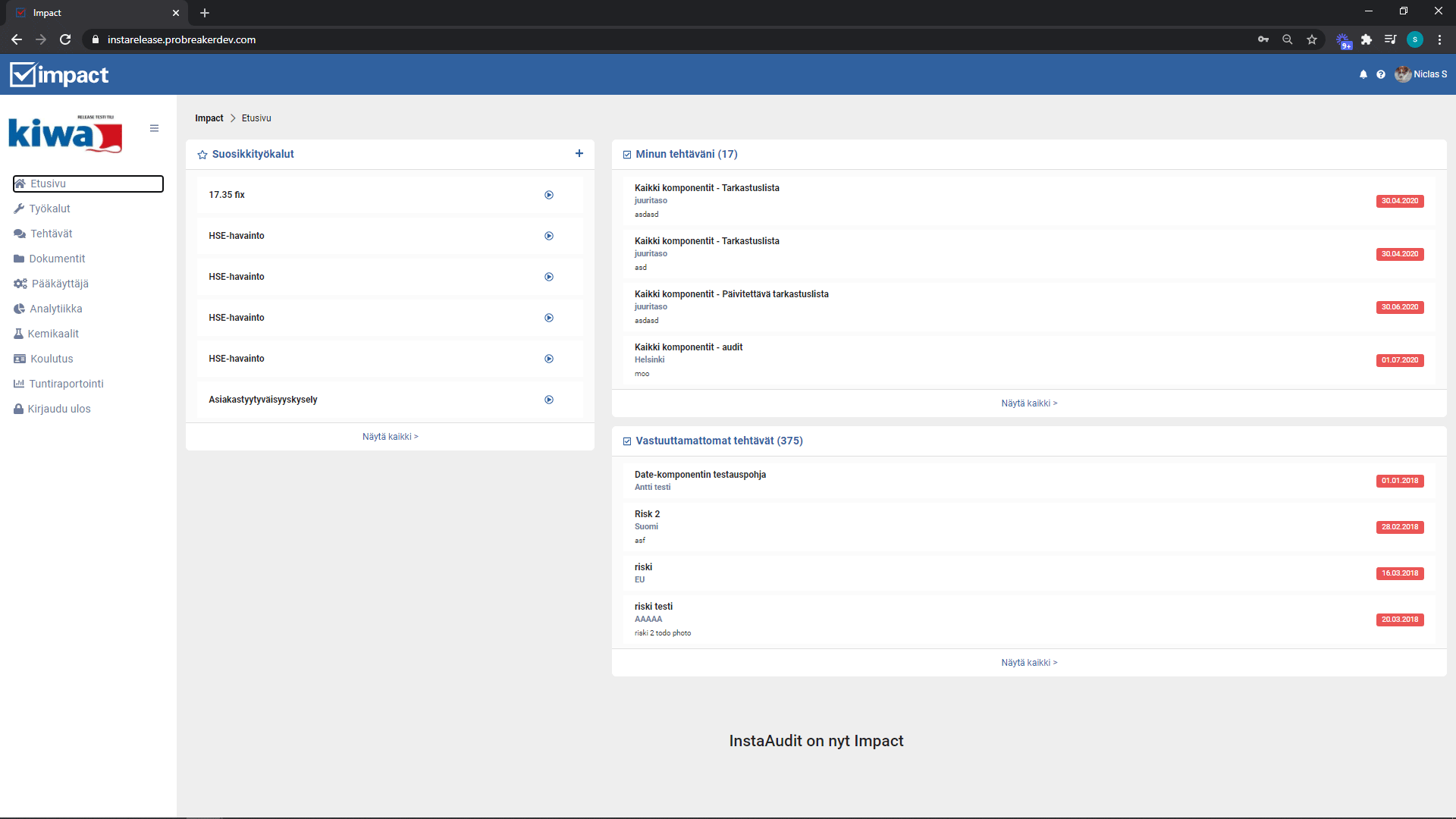Collapse sidebar with hamburger menu icon
Screen dimensions: 1456x819
point(154,128)
